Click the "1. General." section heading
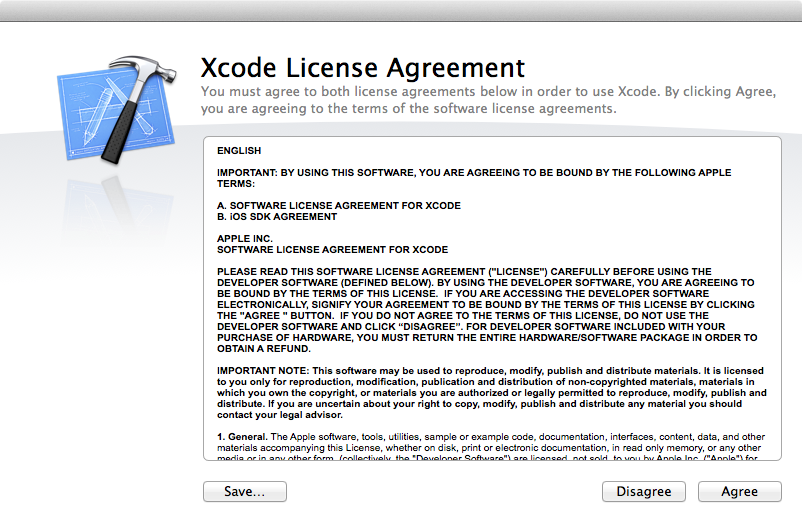 tap(242, 437)
